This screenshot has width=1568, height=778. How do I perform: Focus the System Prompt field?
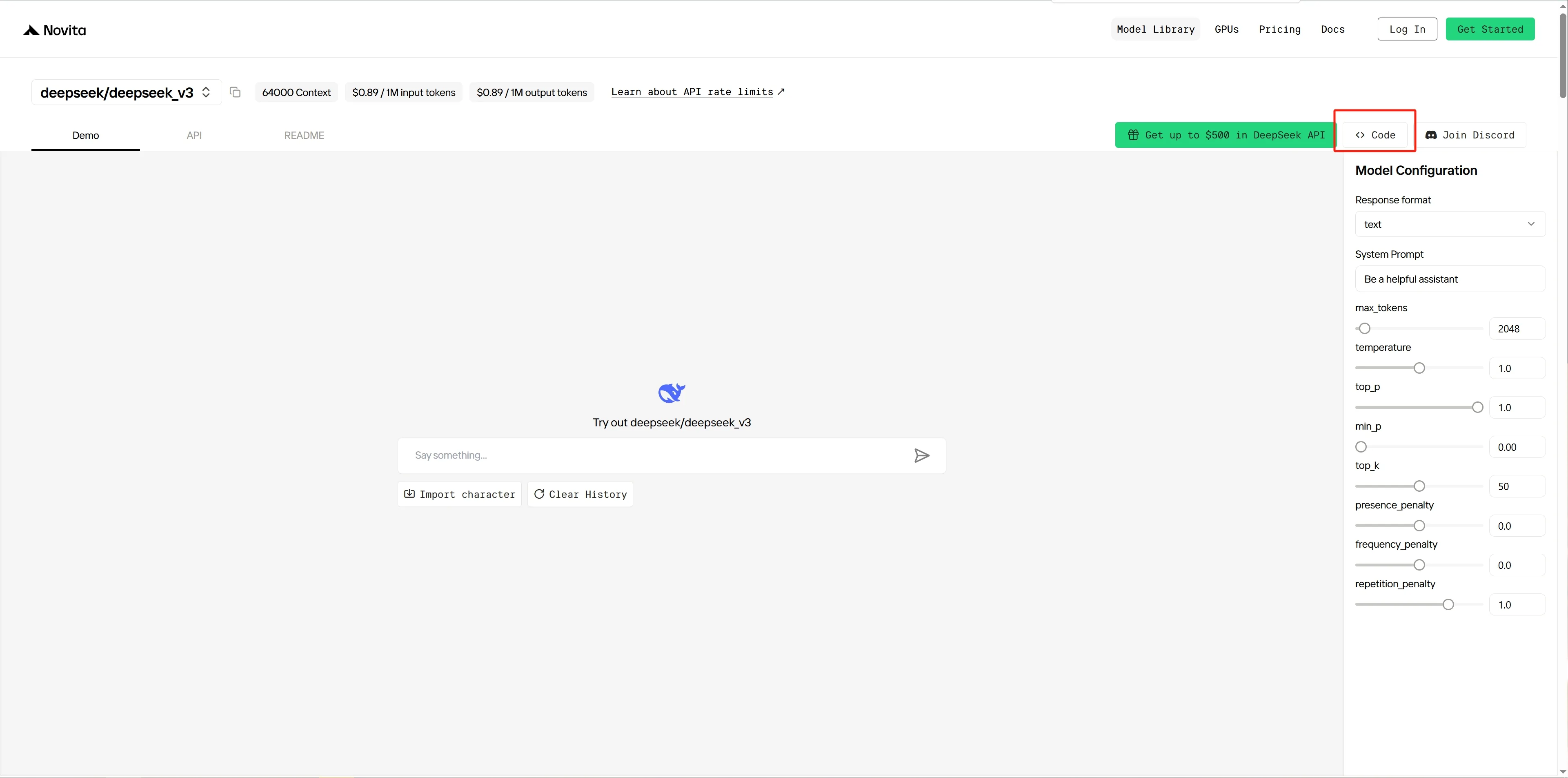click(1450, 279)
